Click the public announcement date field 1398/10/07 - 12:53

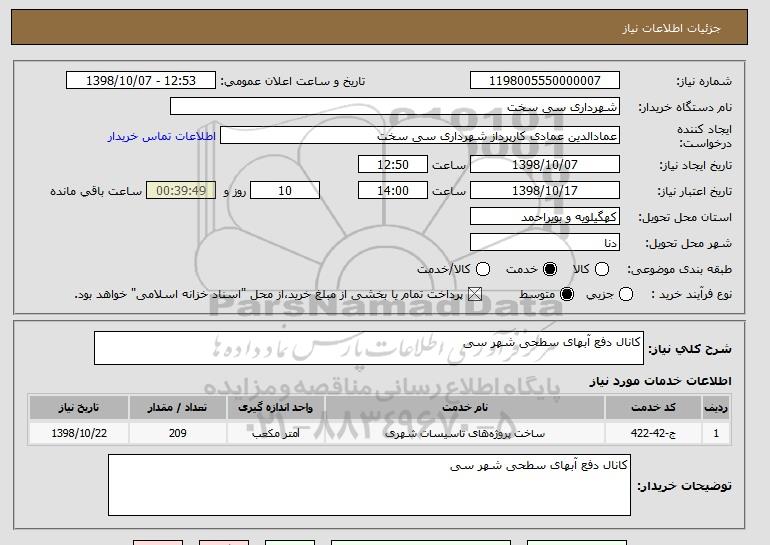[141, 81]
